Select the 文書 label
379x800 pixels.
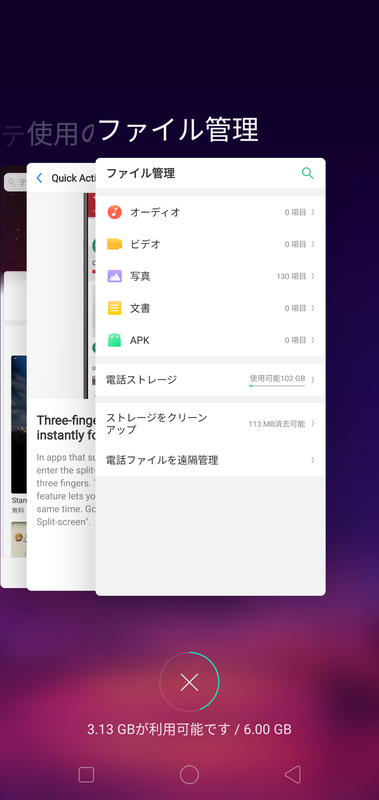(x=140, y=308)
